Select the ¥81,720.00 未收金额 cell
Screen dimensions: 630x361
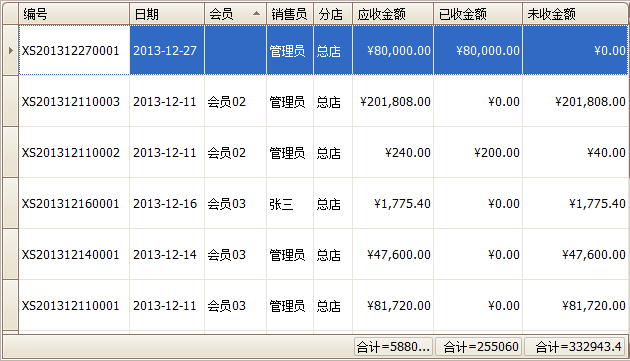pos(575,306)
